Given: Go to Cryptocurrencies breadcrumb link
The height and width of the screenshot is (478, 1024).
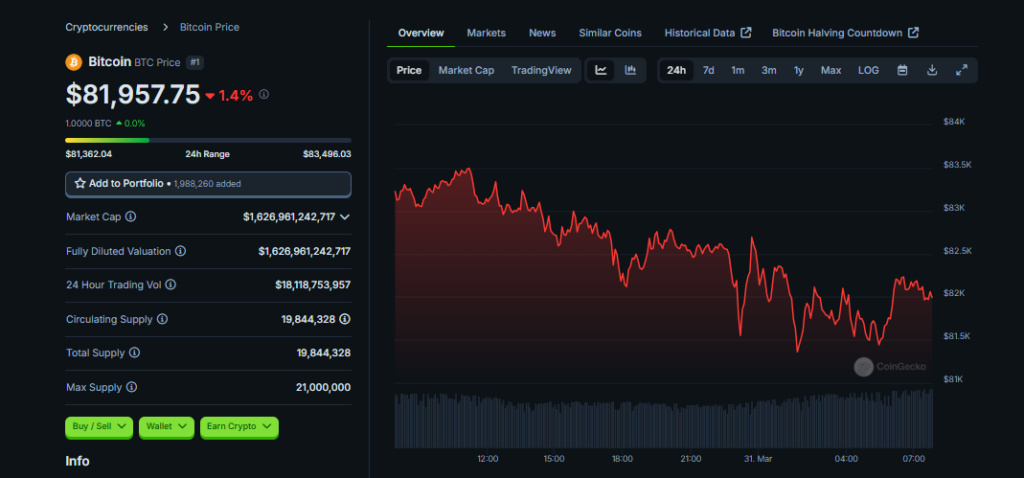Looking at the screenshot, I should coord(106,27).
